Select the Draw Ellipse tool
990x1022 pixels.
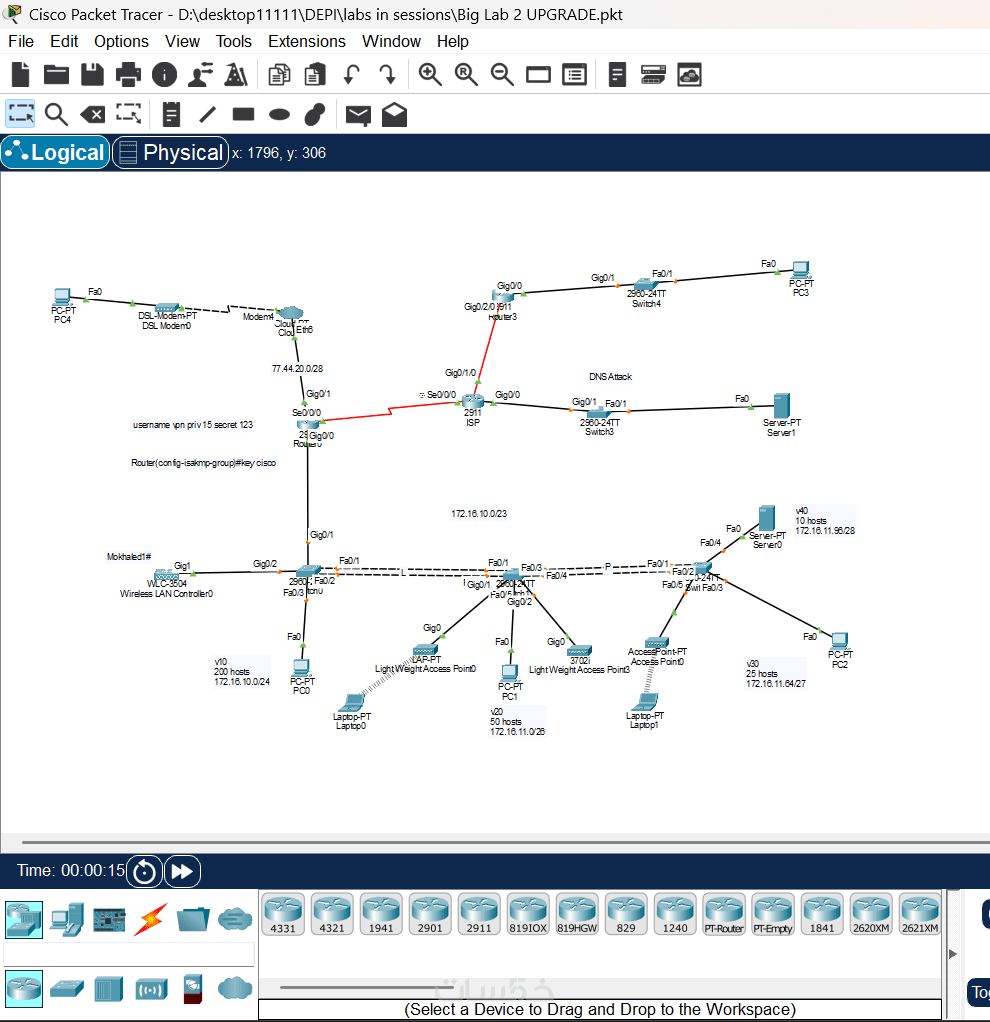point(280,115)
